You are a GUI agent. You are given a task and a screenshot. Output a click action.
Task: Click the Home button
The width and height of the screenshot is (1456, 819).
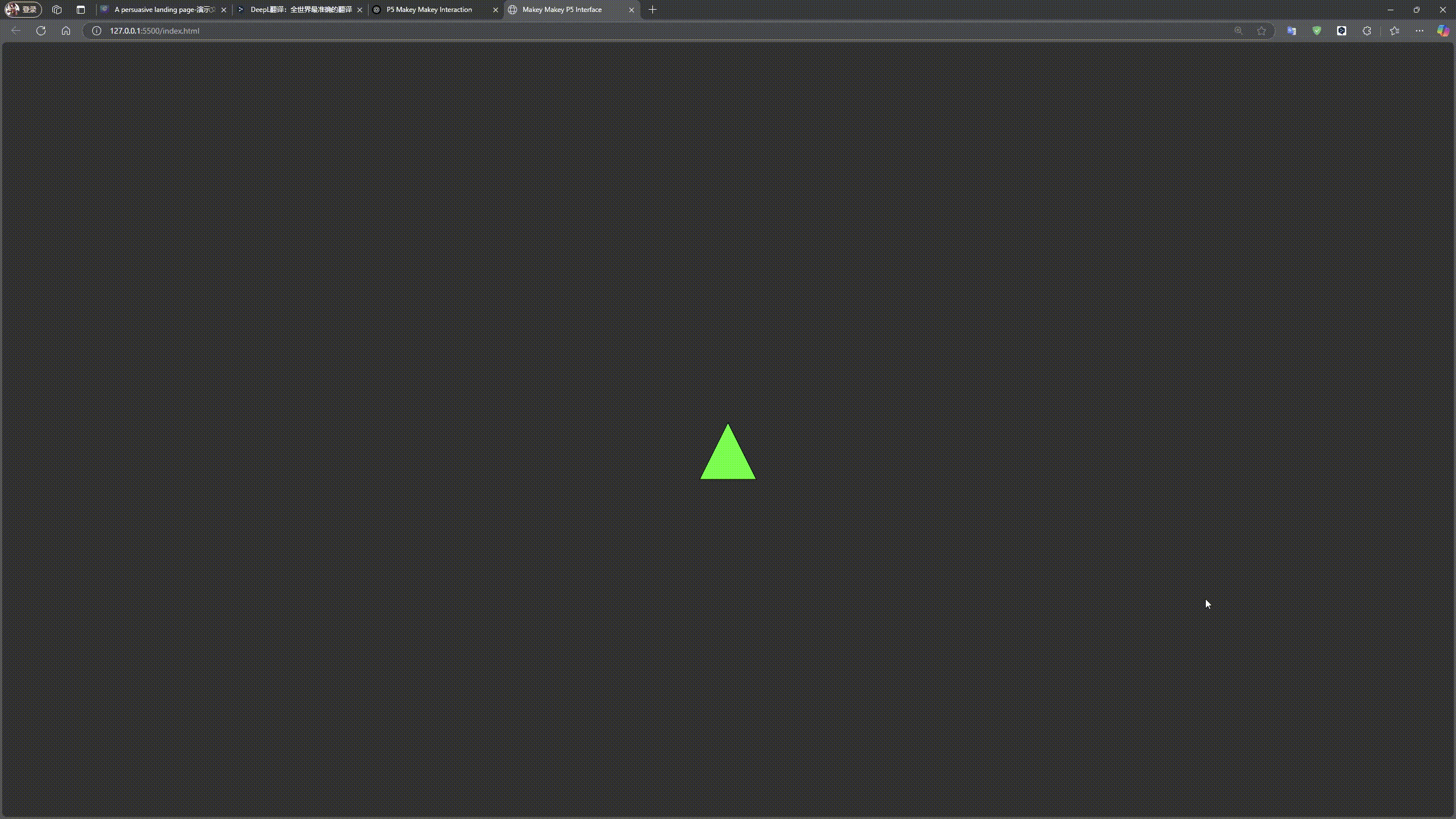[66, 31]
